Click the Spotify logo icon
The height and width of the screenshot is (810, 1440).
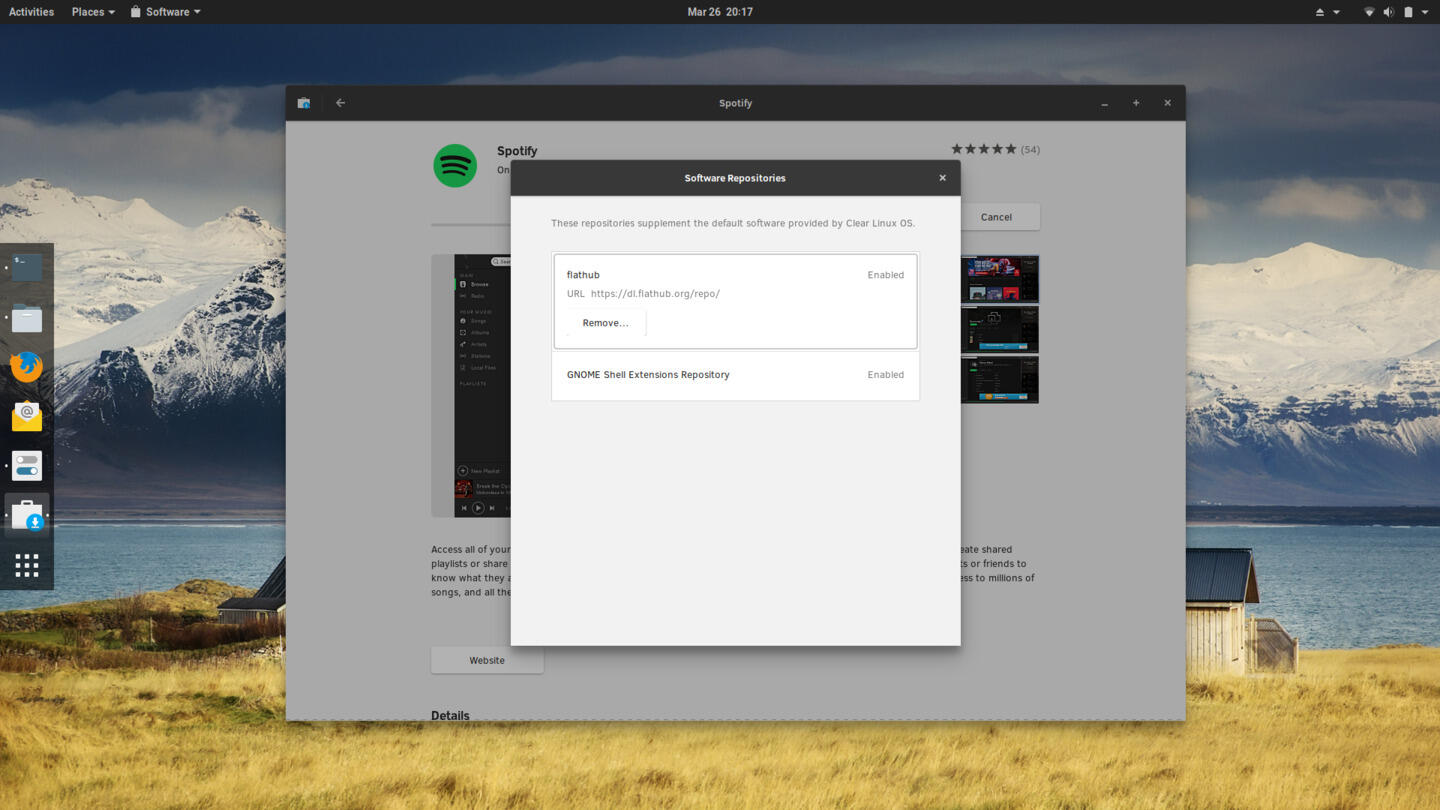point(455,166)
